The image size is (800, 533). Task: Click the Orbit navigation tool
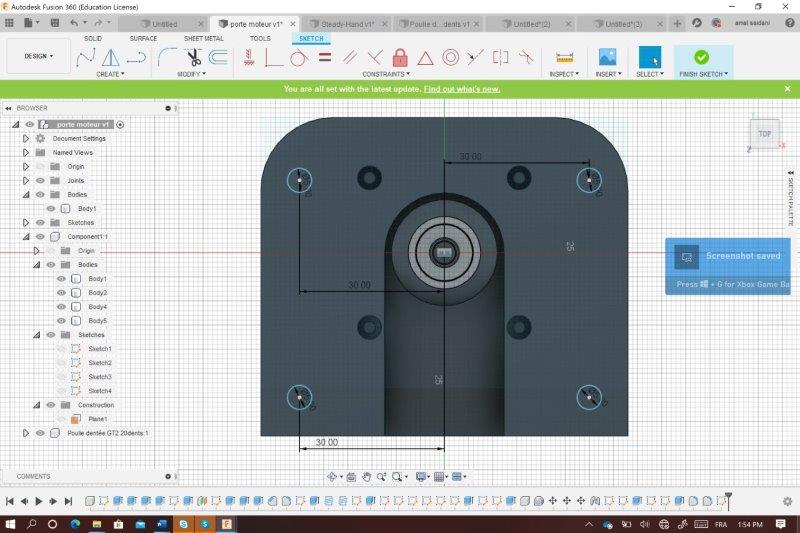coord(332,477)
